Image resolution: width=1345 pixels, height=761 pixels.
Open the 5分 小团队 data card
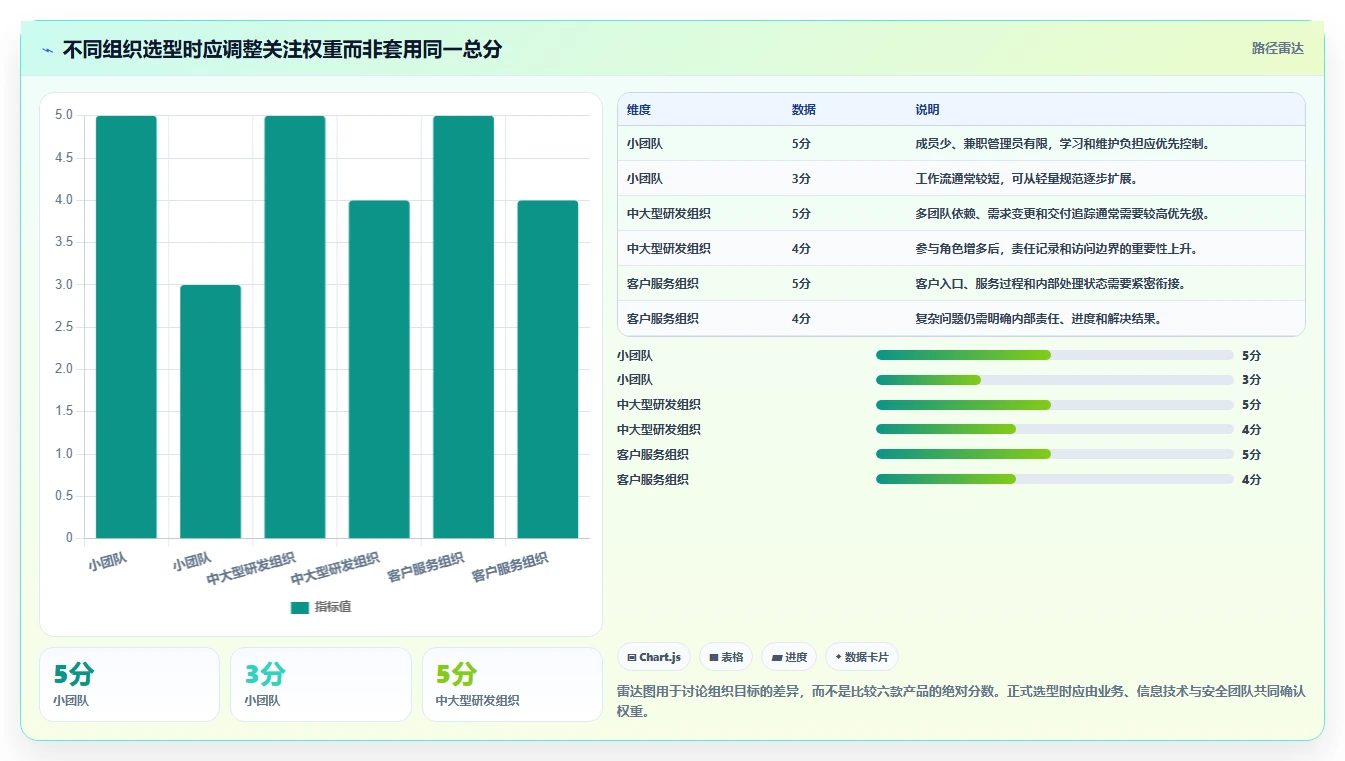click(129, 684)
